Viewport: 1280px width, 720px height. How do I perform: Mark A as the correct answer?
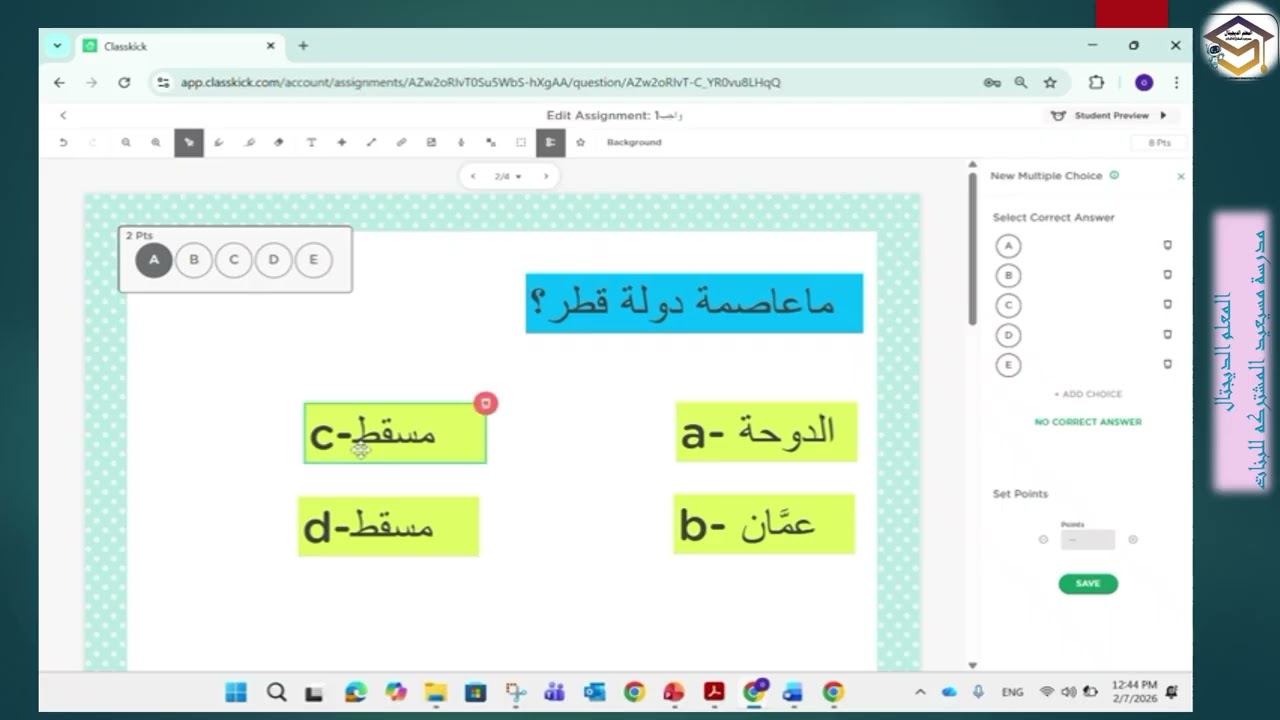[1008, 245]
